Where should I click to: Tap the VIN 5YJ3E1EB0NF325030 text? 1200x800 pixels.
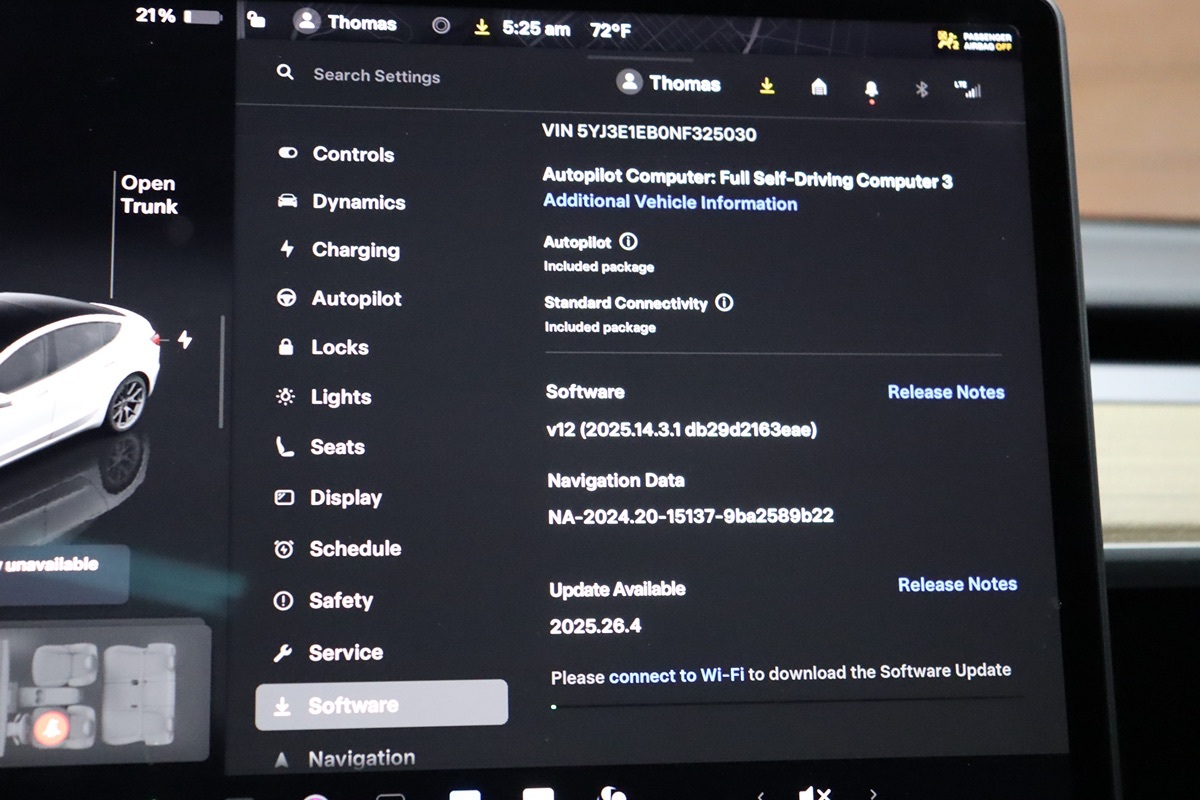click(x=649, y=133)
